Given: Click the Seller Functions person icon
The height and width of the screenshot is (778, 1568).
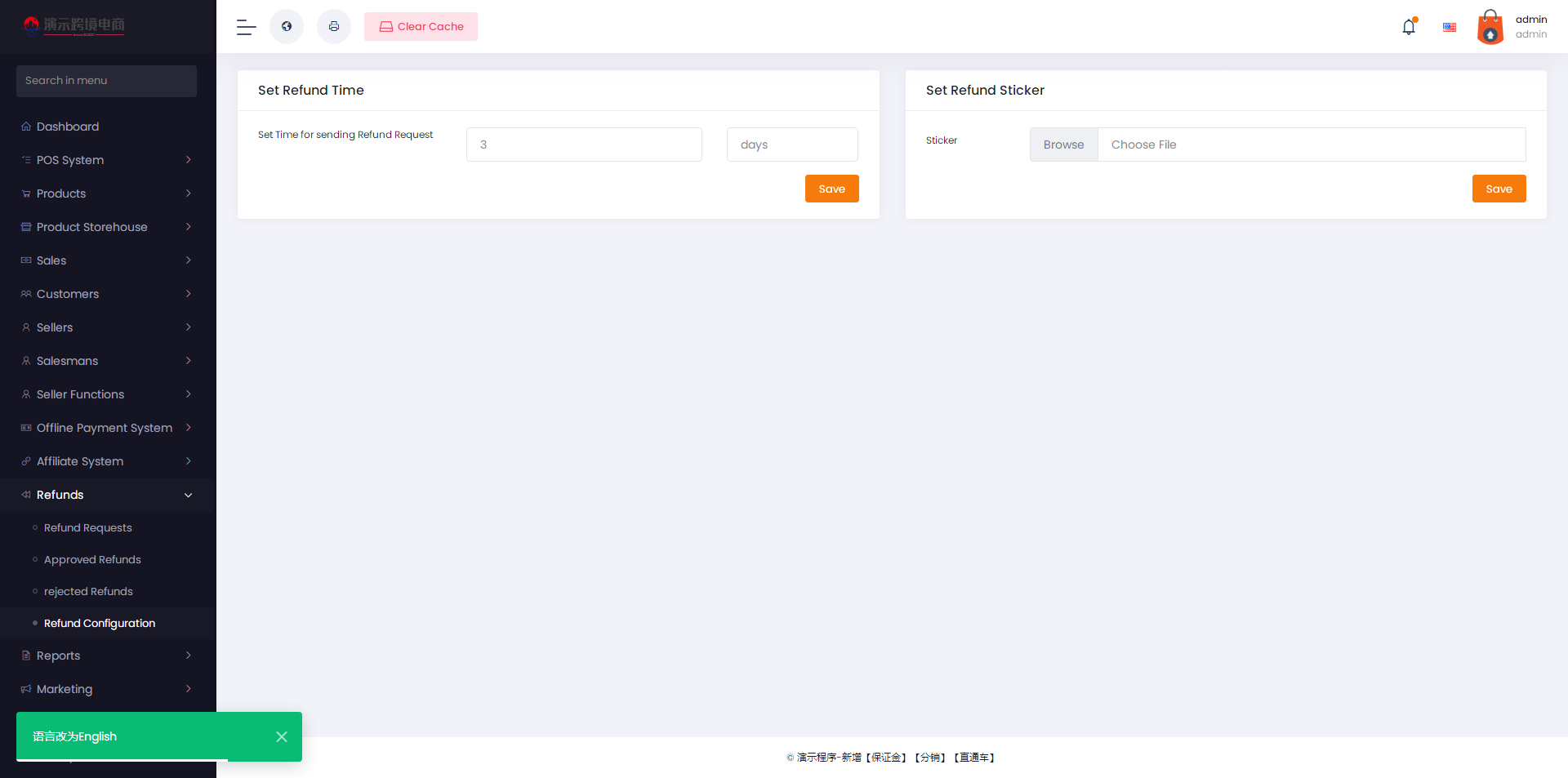Looking at the screenshot, I should [26, 394].
